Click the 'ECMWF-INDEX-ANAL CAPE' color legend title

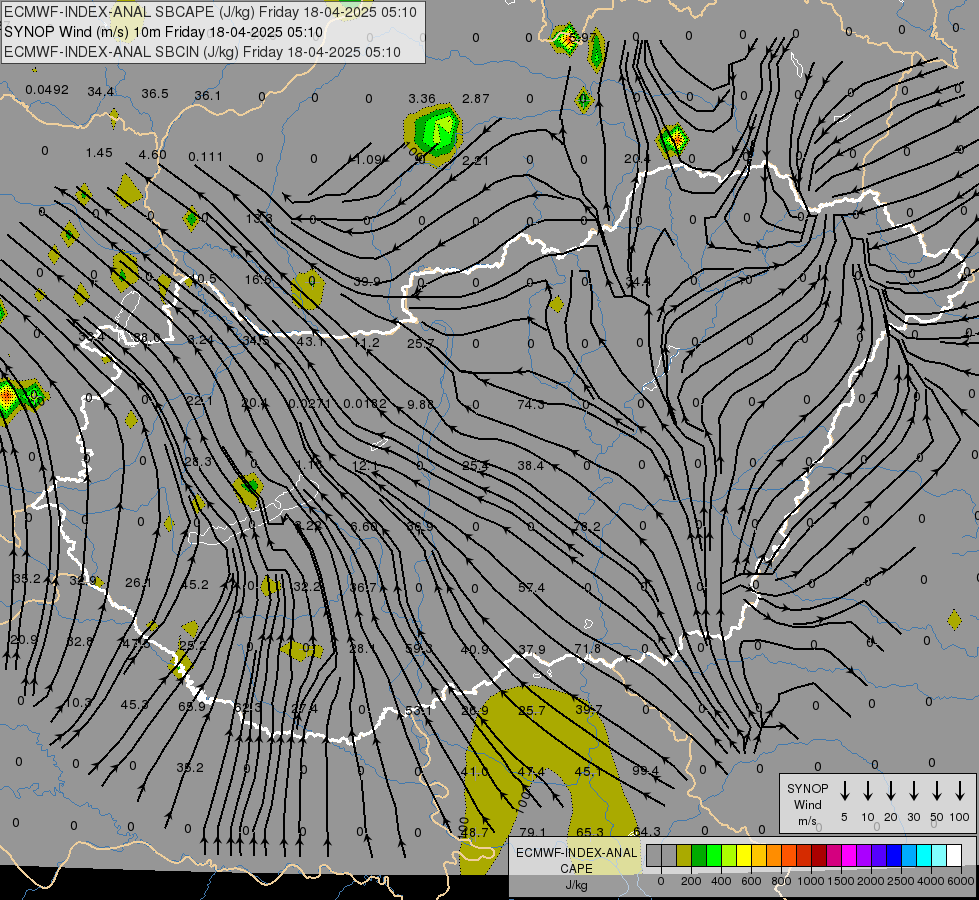click(x=576, y=860)
